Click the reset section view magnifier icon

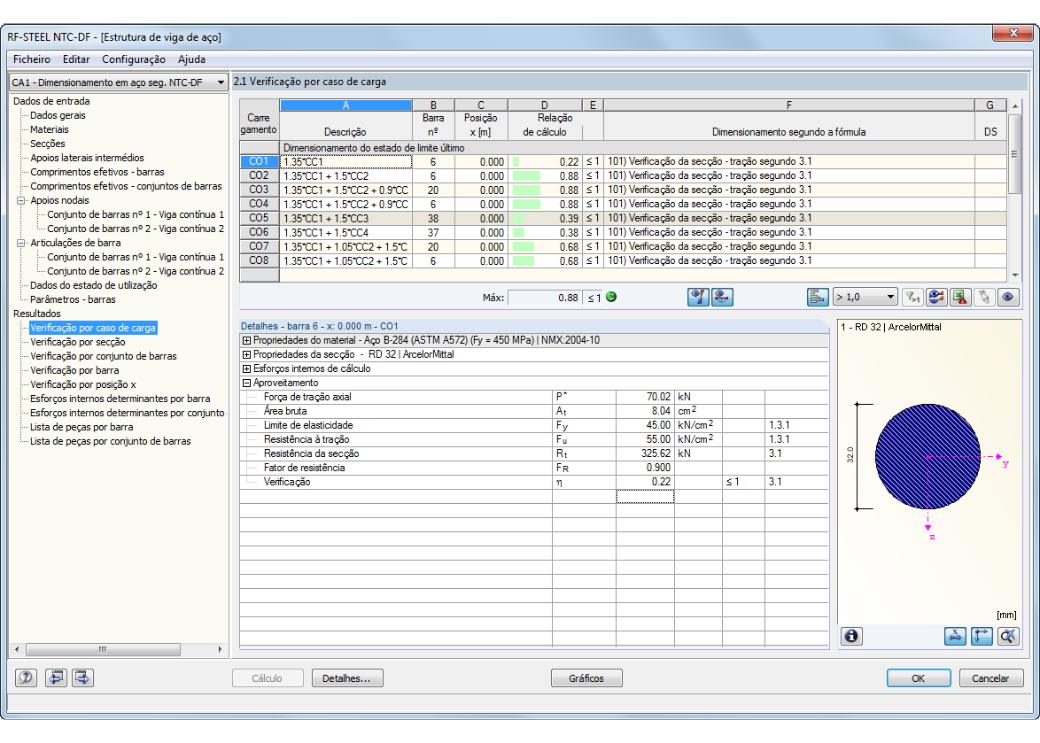[1008, 636]
